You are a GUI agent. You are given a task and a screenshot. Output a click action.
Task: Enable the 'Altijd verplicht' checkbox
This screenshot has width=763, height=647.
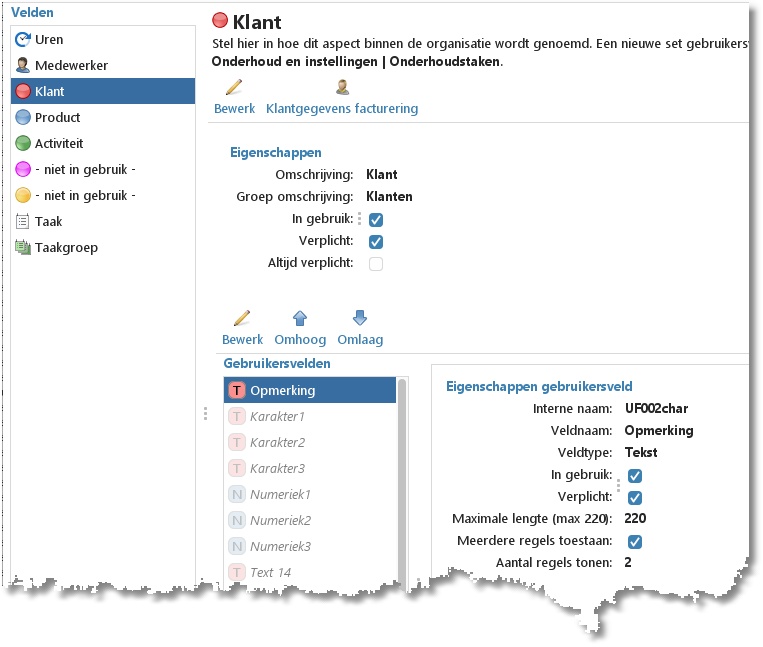(x=376, y=264)
